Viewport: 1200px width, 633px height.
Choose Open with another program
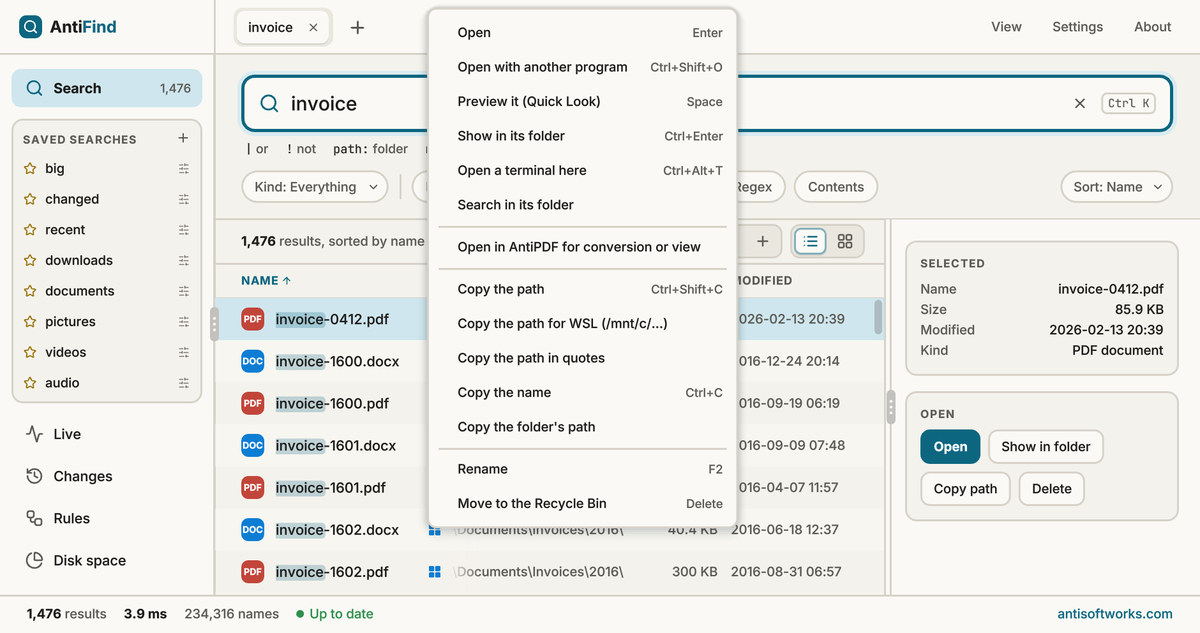pos(582,67)
